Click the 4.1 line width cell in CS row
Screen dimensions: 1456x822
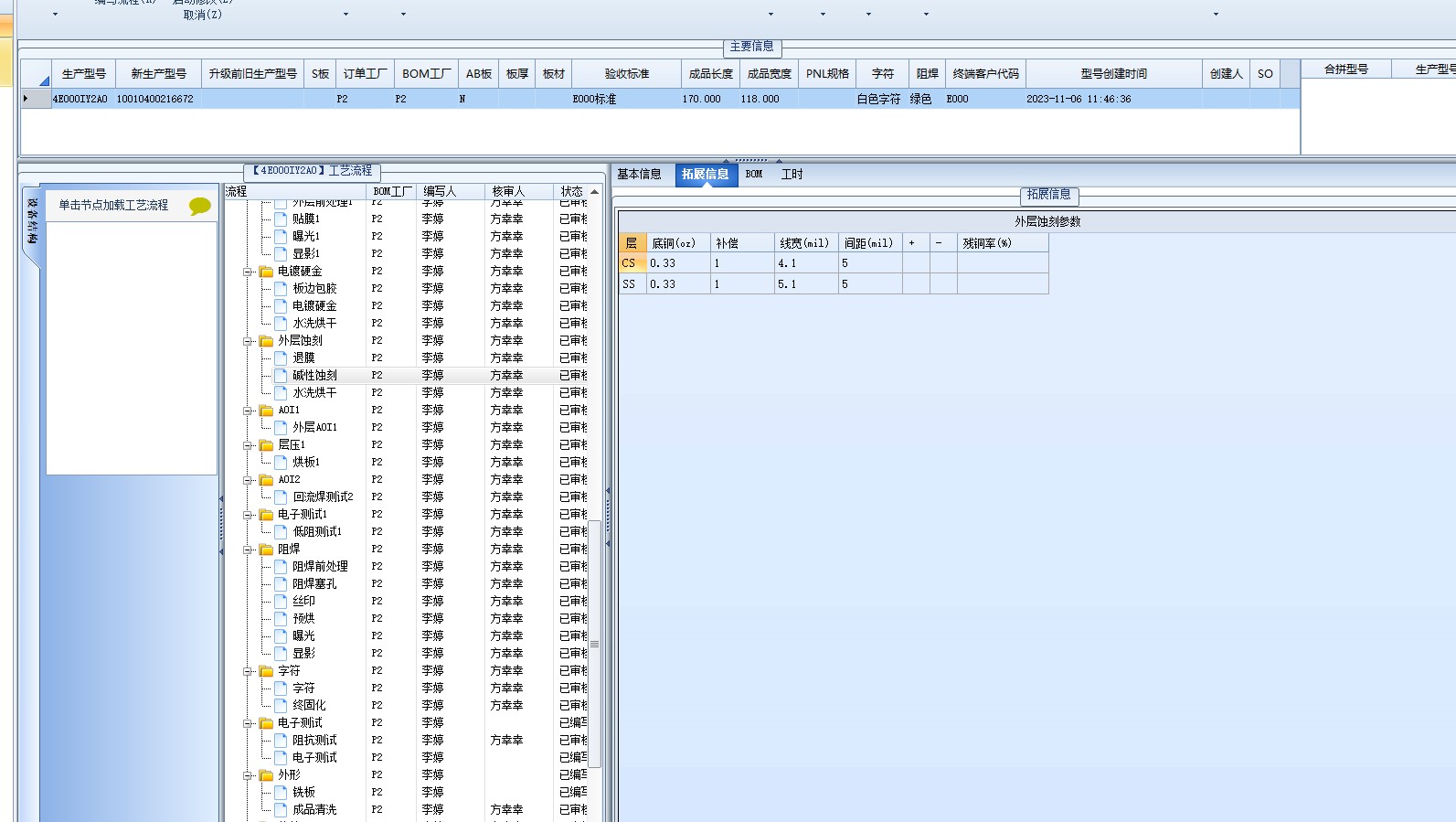pos(806,263)
